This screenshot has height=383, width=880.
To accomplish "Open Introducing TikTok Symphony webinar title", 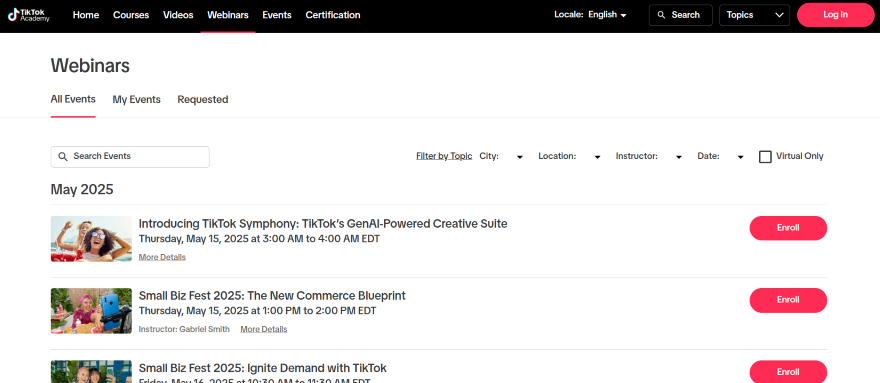I will [323, 224].
